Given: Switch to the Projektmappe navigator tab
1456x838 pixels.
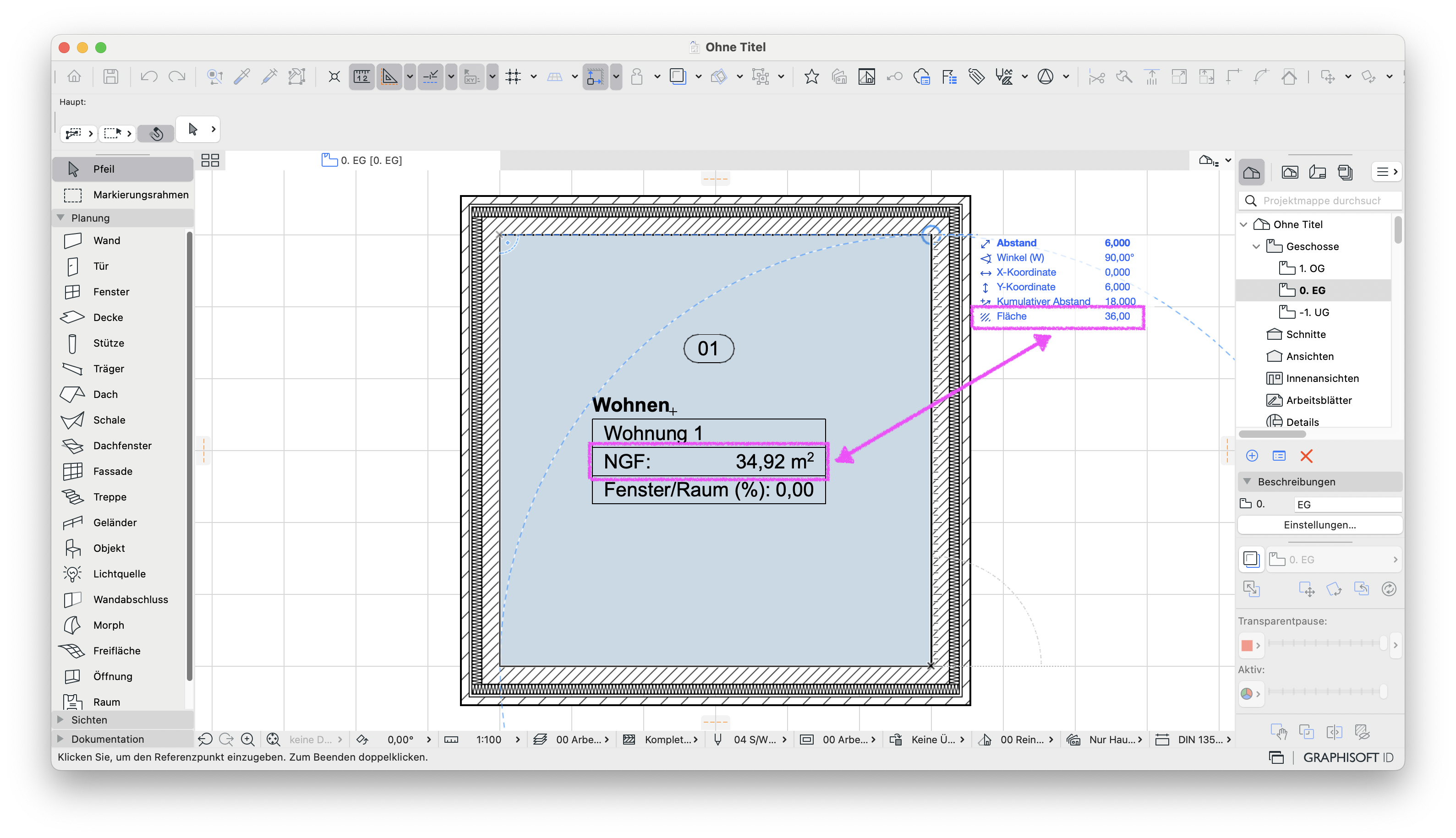Looking at the screenshot, I should point(1252,172).
